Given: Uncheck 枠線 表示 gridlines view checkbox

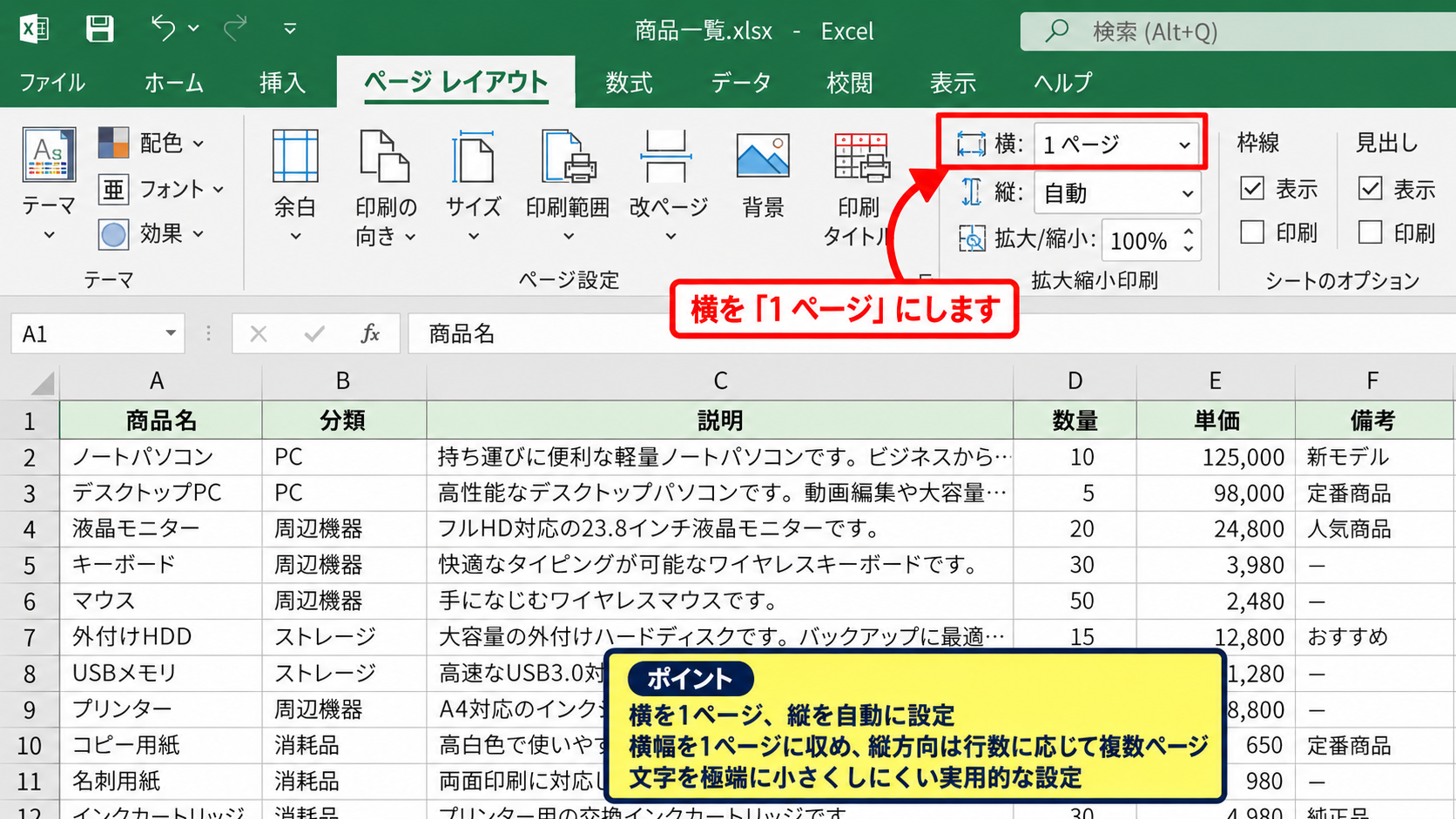Looking at the screenshot, I should click(x=1252, y=188).
